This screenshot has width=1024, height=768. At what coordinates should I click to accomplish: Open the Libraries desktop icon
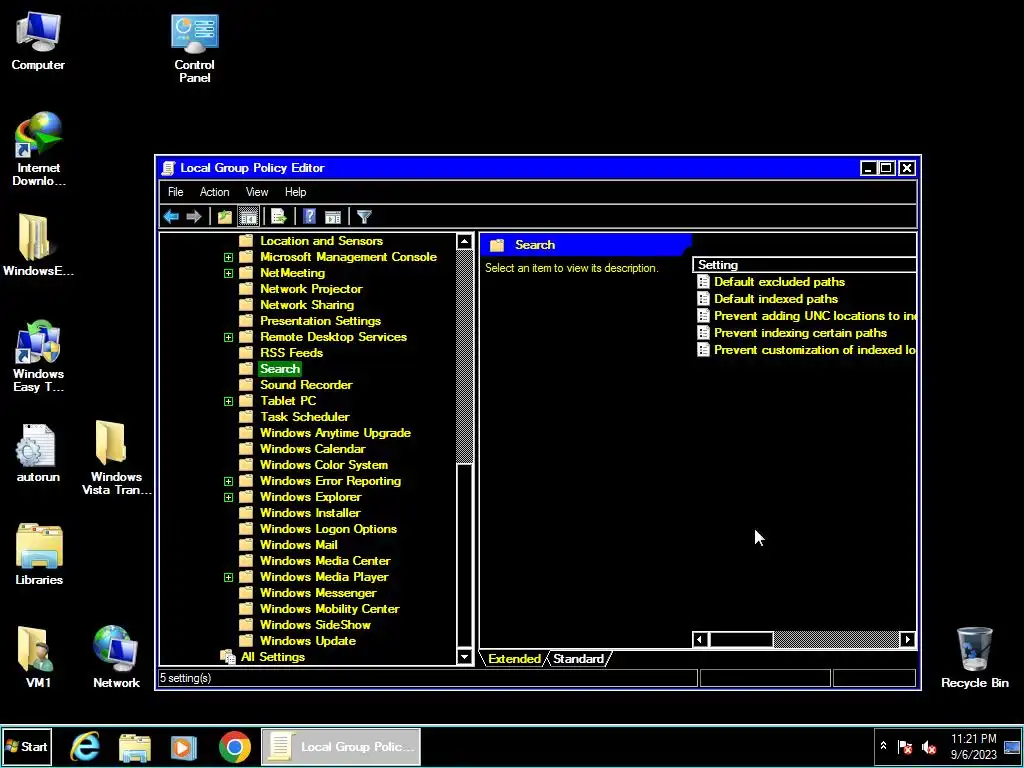39,554
